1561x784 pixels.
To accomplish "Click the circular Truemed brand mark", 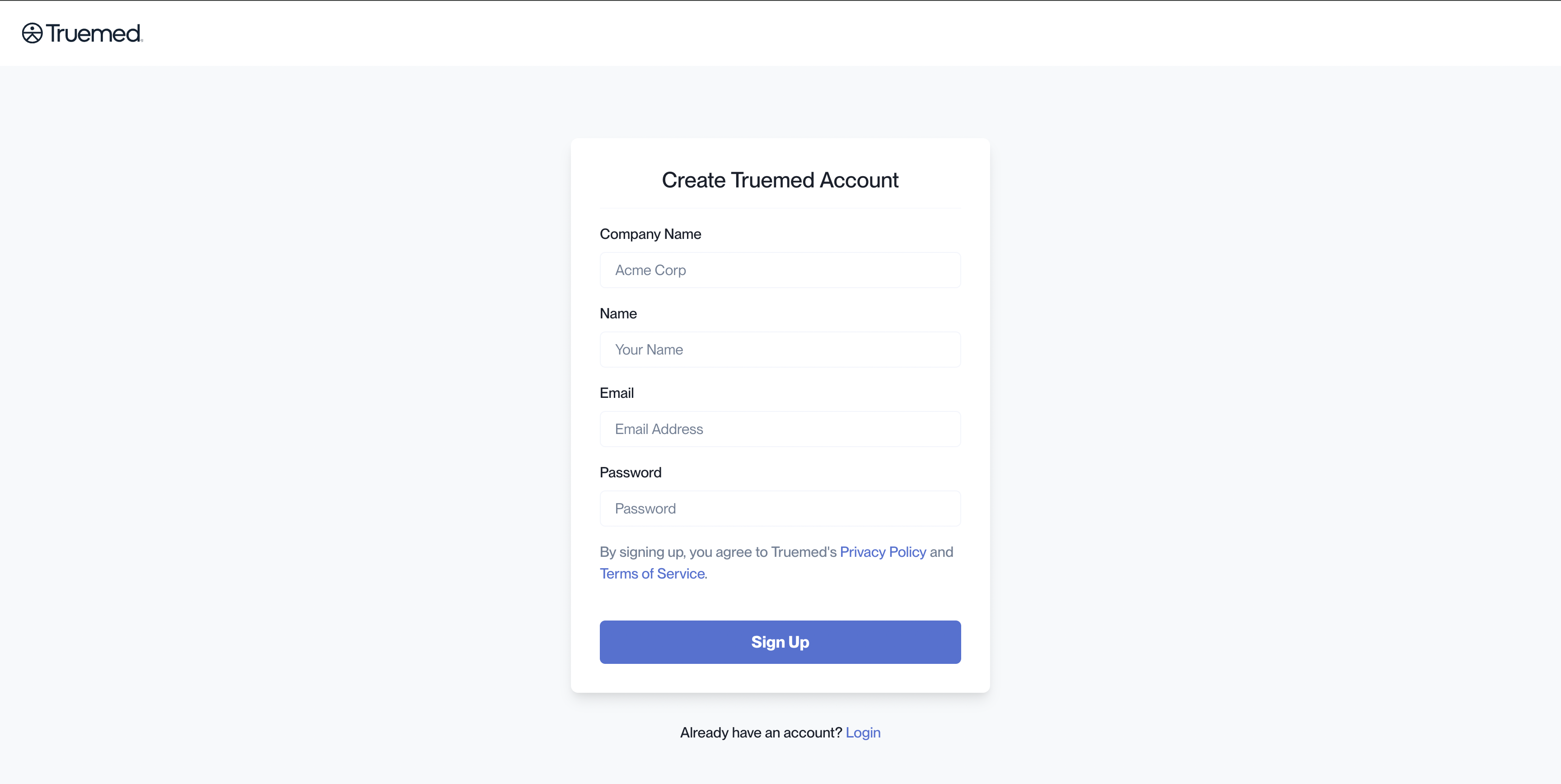I will tap(32, 33).
